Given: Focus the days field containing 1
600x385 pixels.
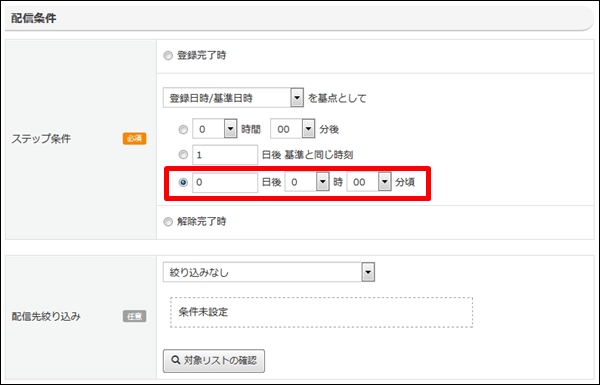Looking at the screenshot, I should point(225,155).
